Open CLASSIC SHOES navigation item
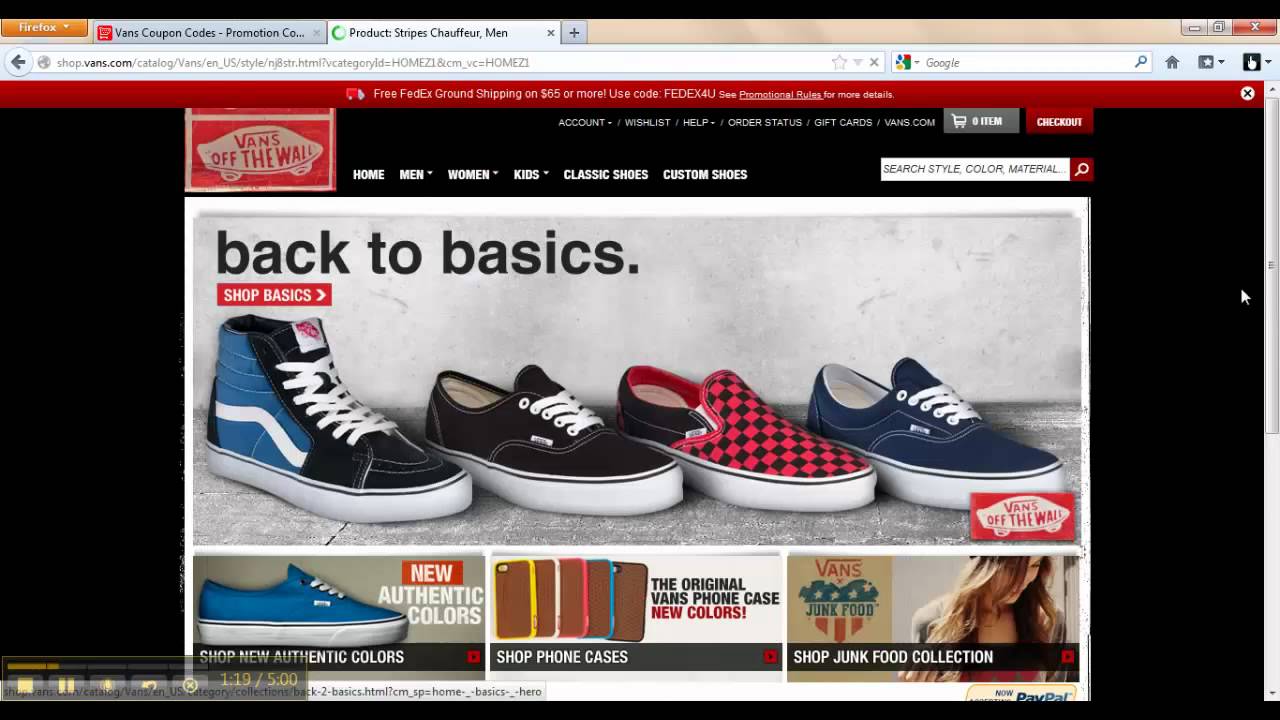 tap(606, 174)
